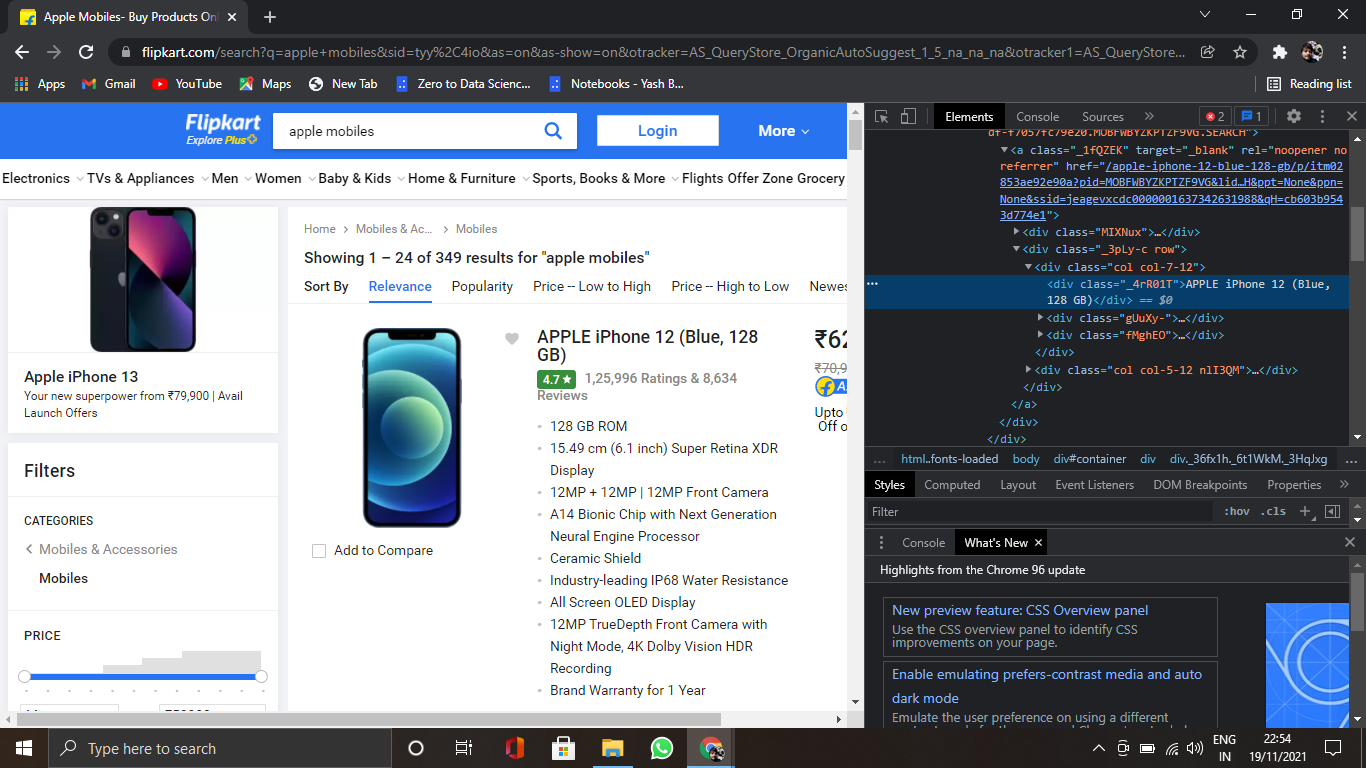Open WhatsApp from the taskbar
This screenshot has width=1366, height=768.
(x=662, y=748)
